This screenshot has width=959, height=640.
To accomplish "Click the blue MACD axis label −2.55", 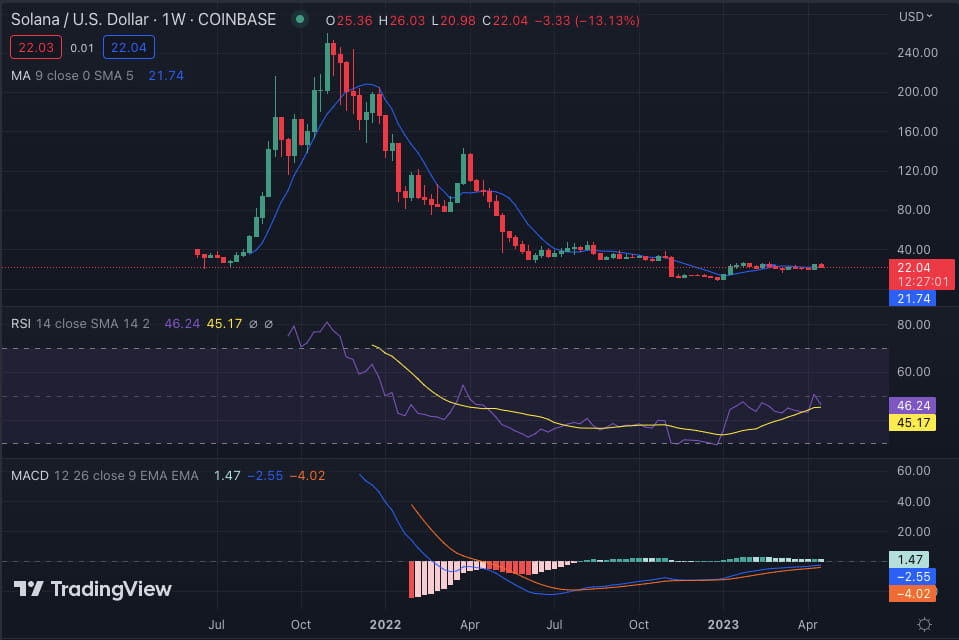I will click(x=912, y=576).
